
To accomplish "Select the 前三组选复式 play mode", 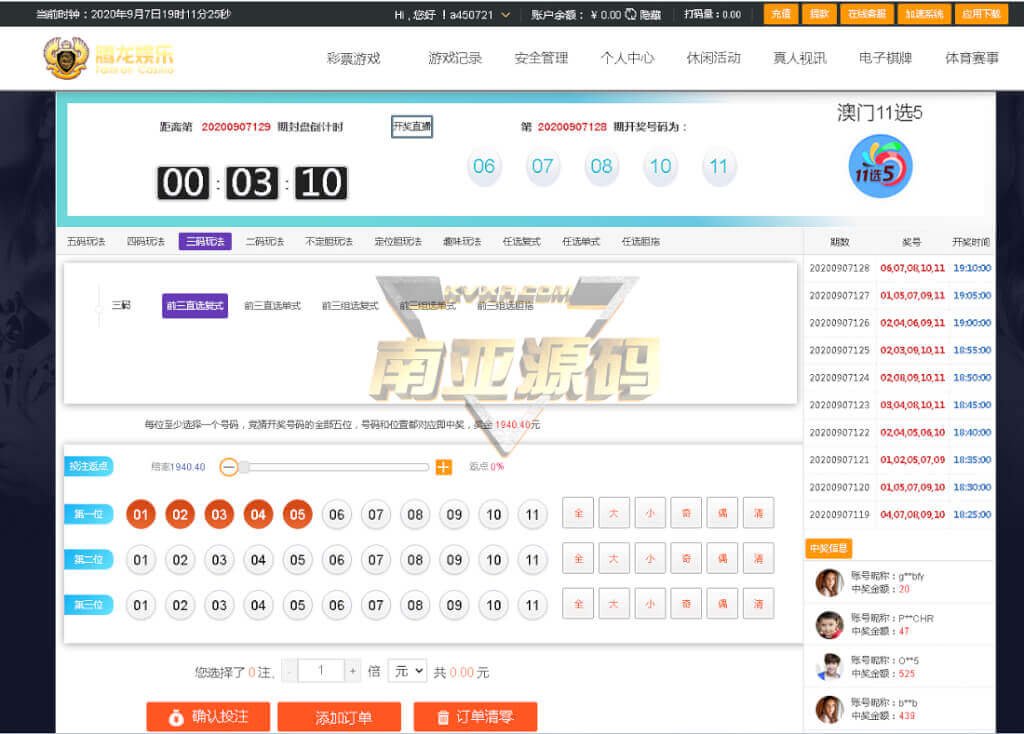I will [350, 306].
